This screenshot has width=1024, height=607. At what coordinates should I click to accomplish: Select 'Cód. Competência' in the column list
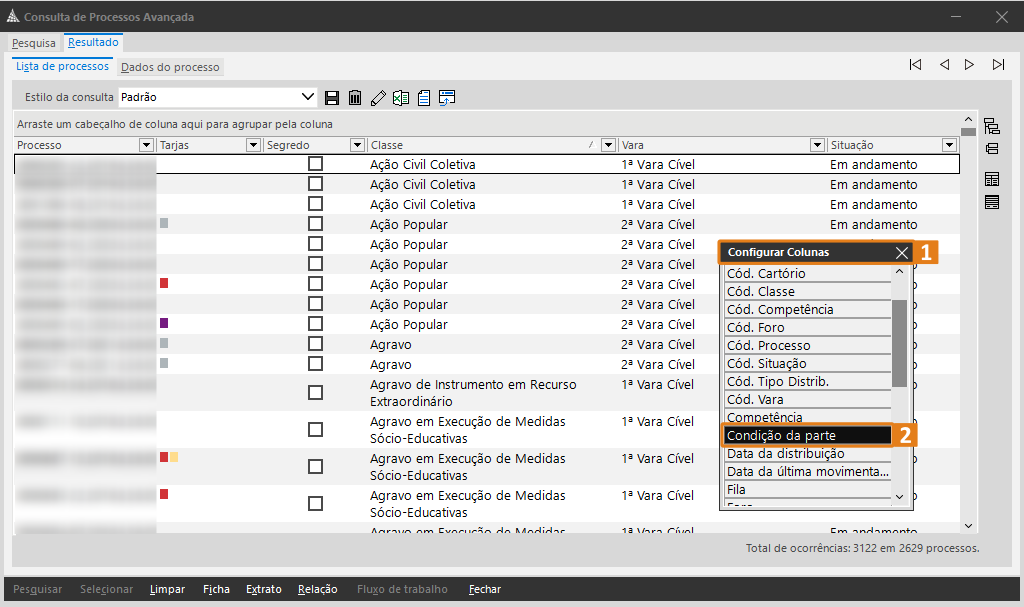(808, 309)
